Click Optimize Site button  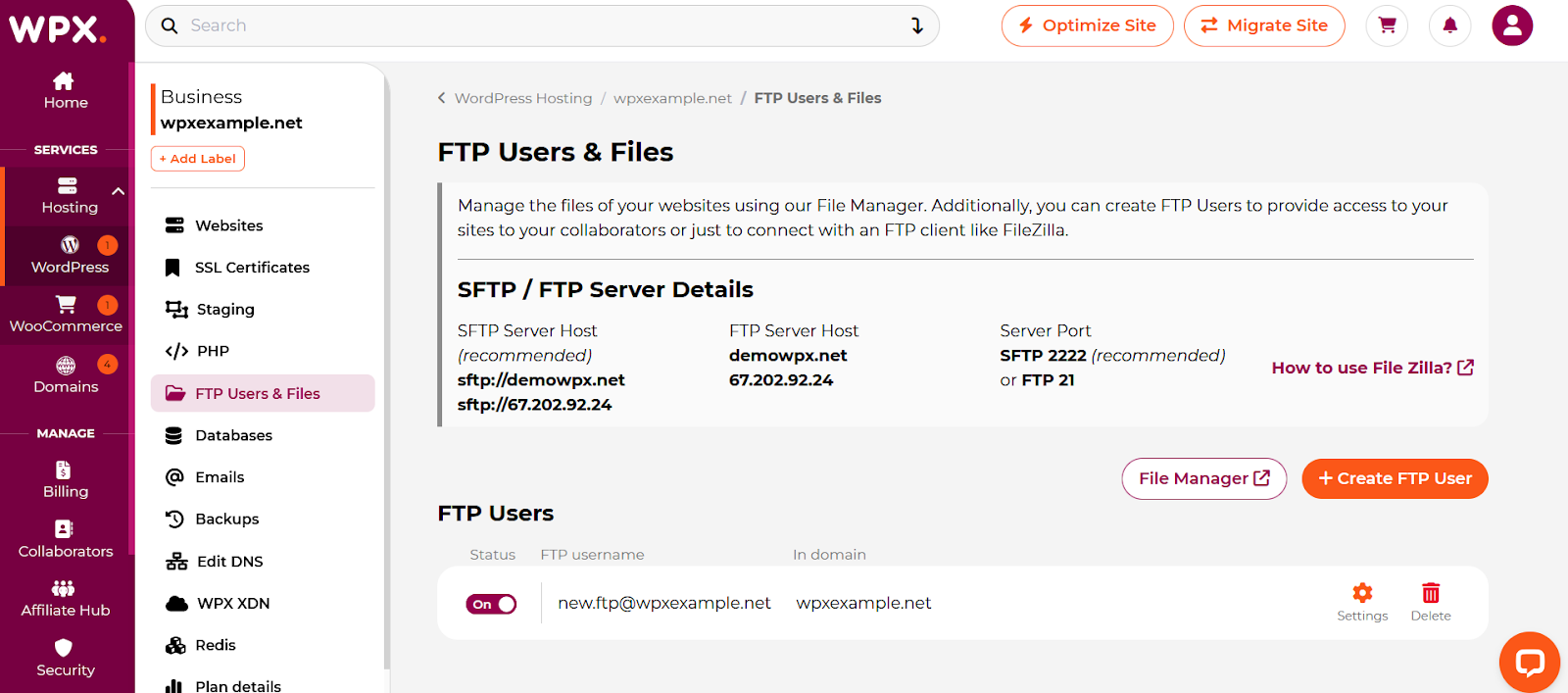(1087, 25)
